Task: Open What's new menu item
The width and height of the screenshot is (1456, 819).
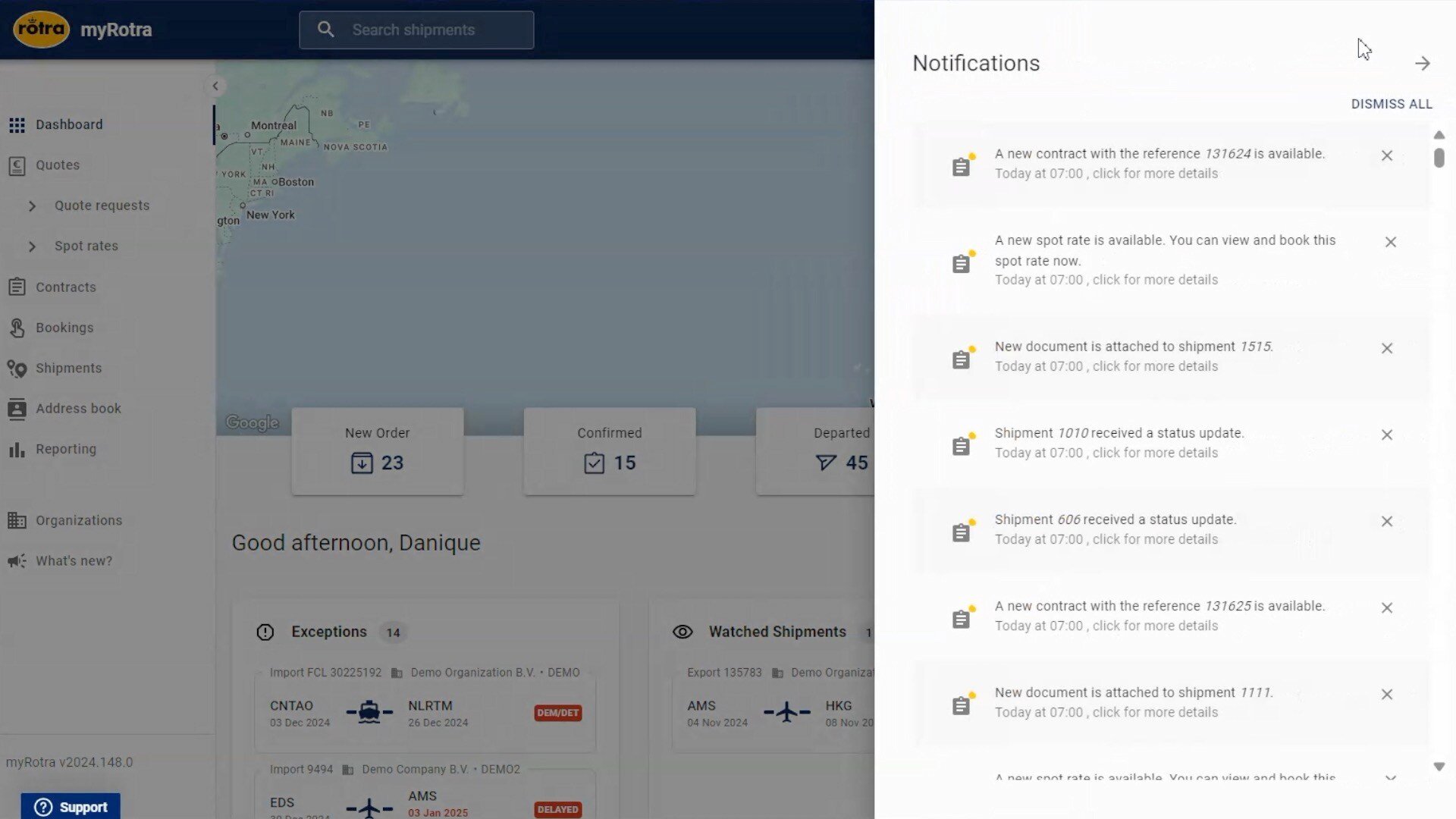Action: pos(74,560)
